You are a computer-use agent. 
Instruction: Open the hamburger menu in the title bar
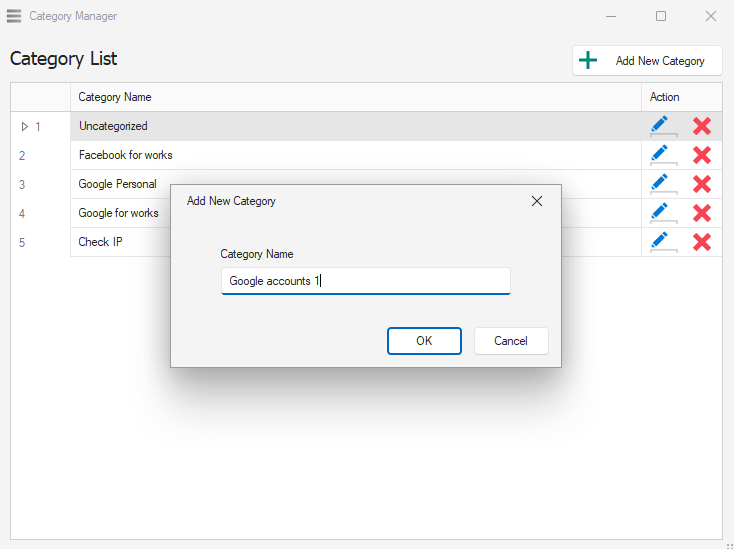pyautogui.click(x=14, y=16)
